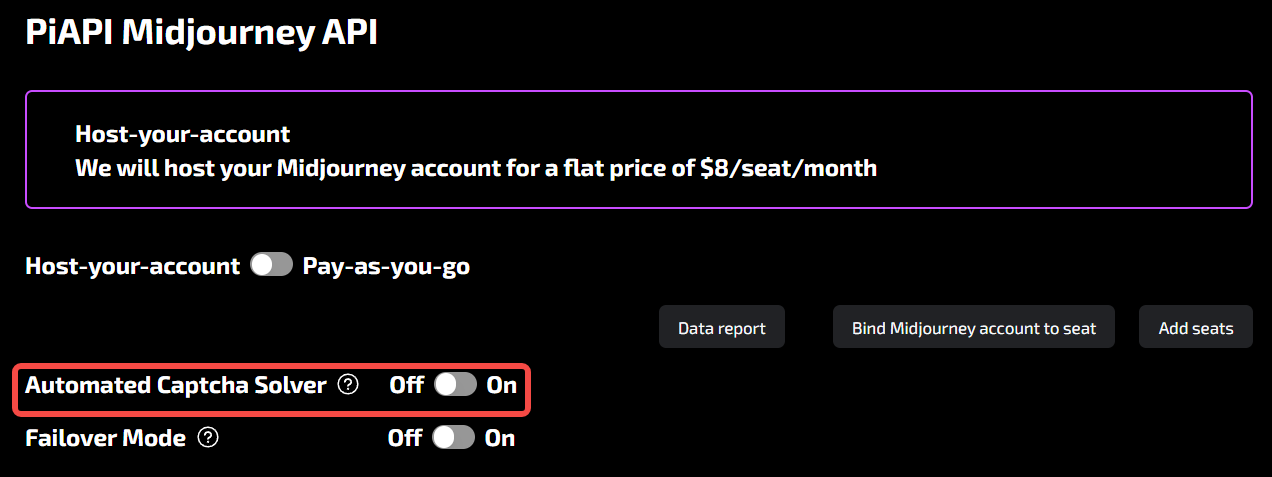This screenshot has width=1272, height=477.
Task: Click the On label for Captcha Solver
Action: 501,385
